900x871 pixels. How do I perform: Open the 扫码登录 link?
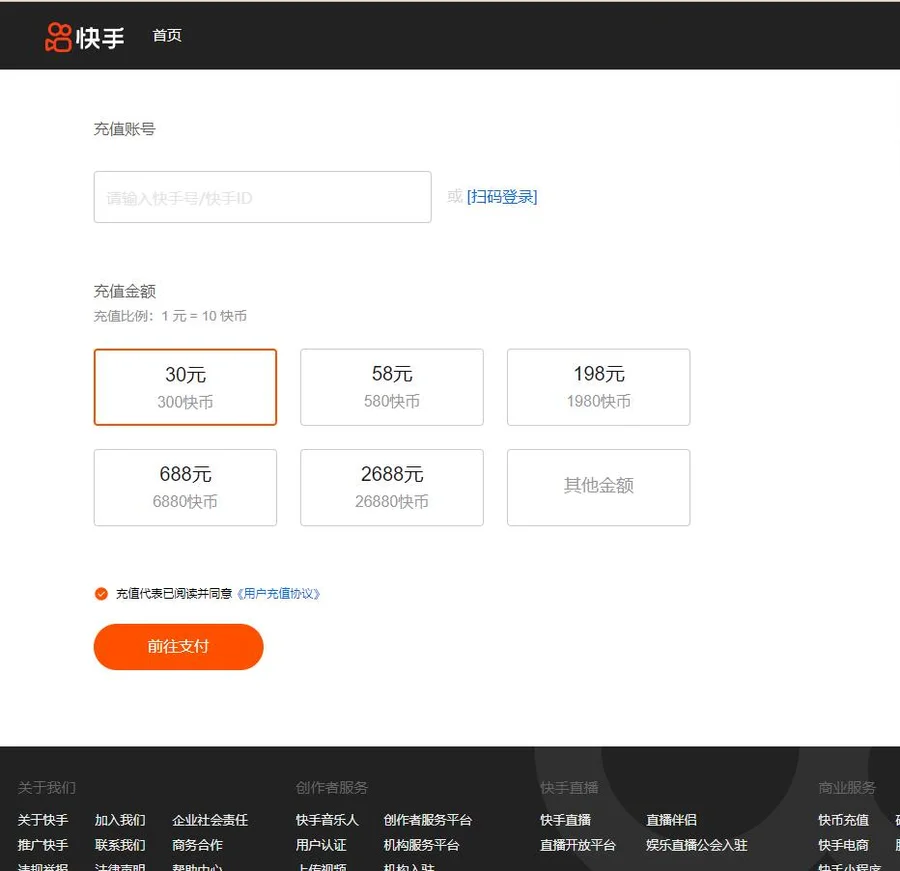point(502,197)
